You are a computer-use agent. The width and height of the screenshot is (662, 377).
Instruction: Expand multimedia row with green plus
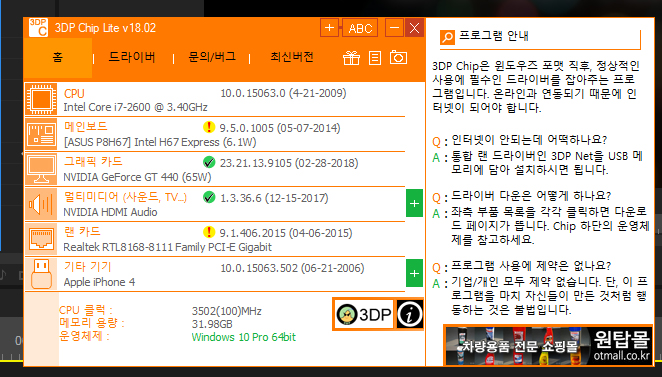tap(414, 203)
